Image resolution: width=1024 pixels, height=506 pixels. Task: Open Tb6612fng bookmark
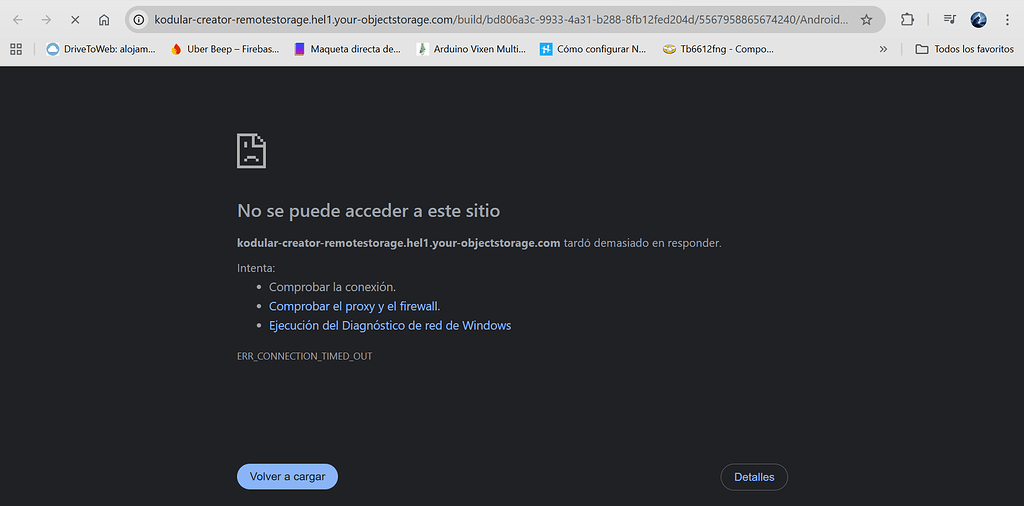(x=718, y=49)
